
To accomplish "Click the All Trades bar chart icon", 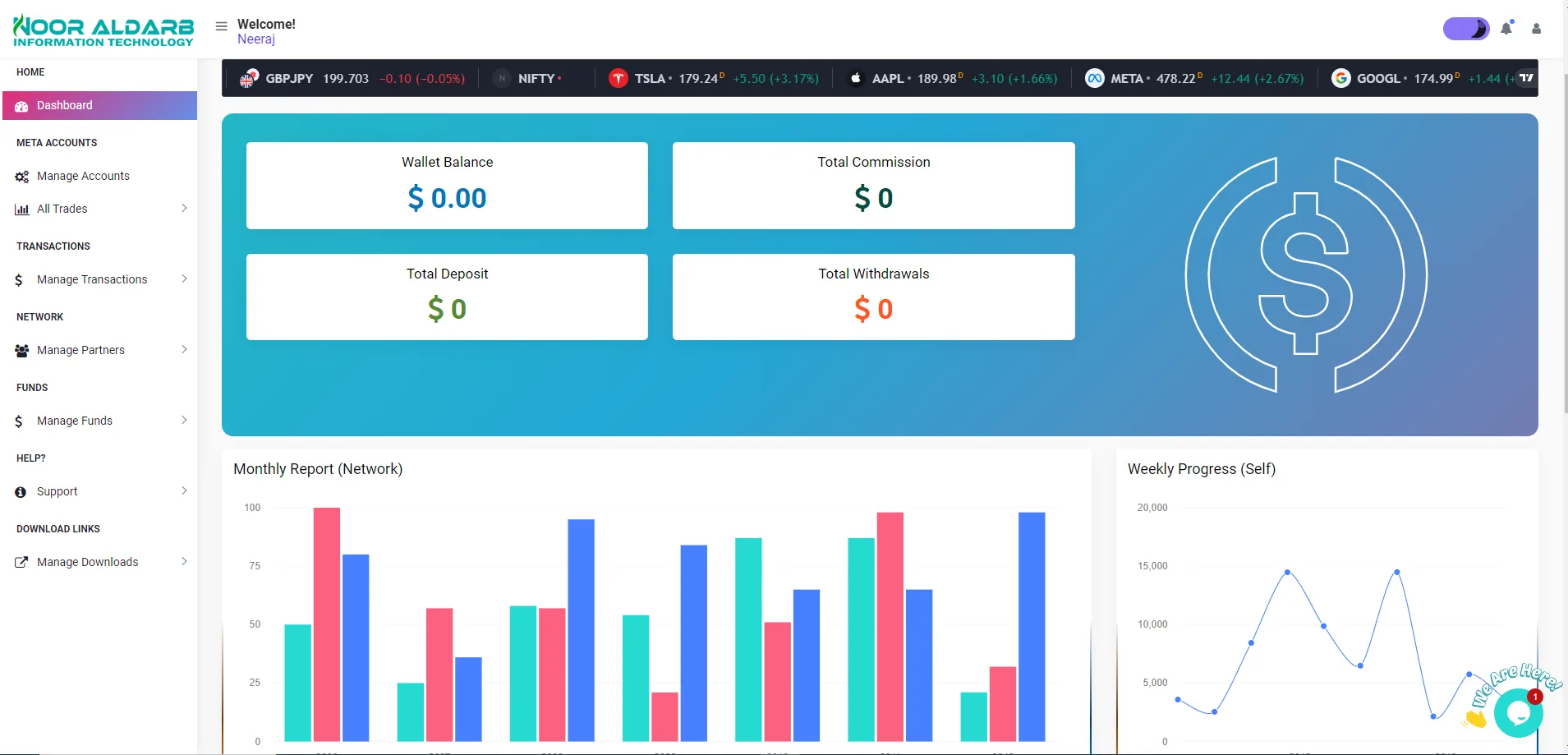I will (x=21, y=209).
